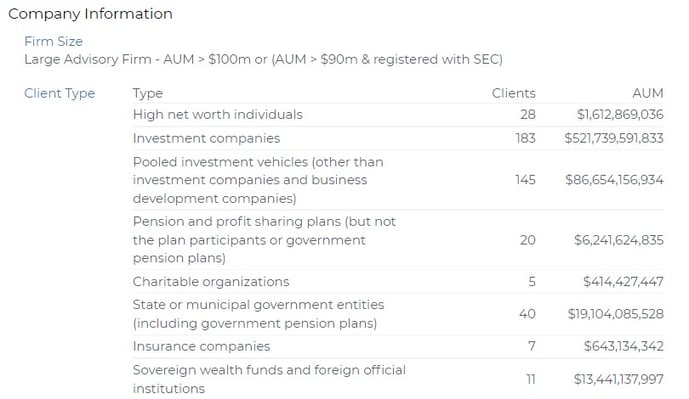Select the Insurance companies row
Image resolution: width=689 pixels, height=399 pixels.
398,346
